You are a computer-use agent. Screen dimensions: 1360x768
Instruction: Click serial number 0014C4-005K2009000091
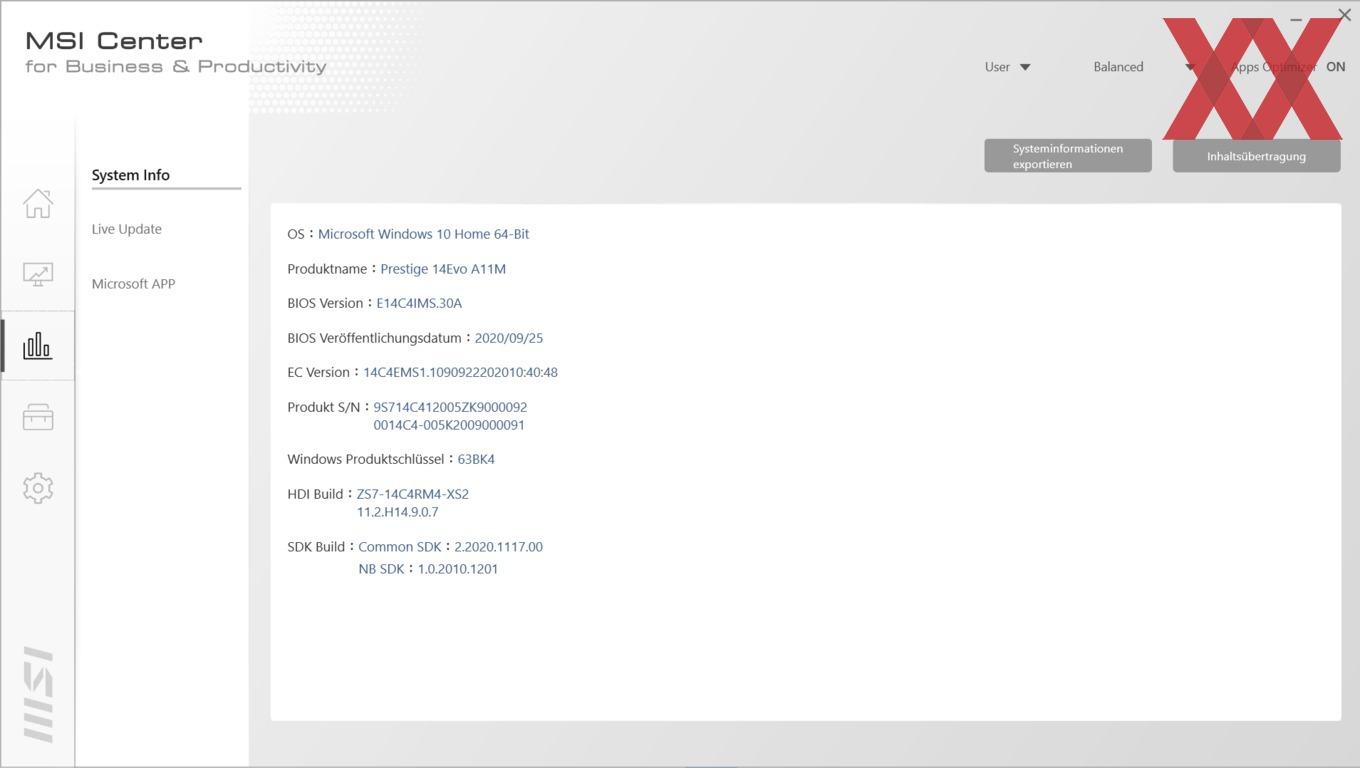[x=449, y=425]
